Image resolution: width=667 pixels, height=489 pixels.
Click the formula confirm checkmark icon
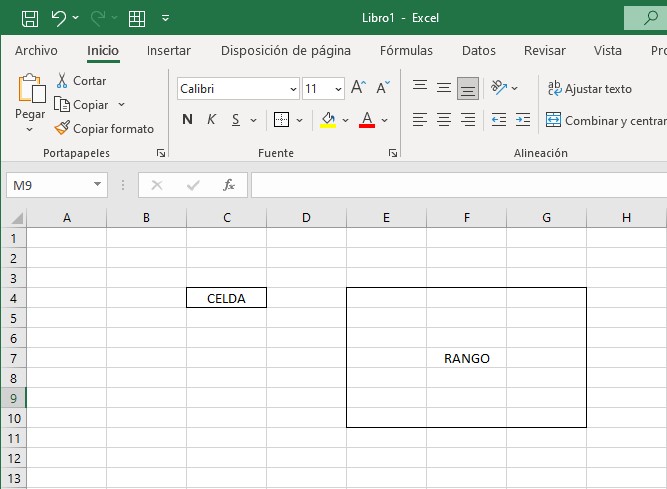[x=193, y=185]
